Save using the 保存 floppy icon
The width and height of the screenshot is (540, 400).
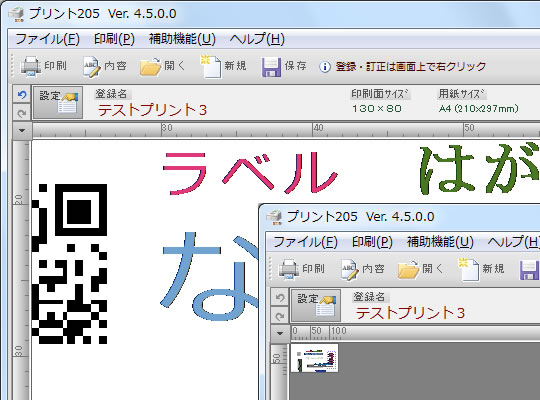tap(271, 66)
